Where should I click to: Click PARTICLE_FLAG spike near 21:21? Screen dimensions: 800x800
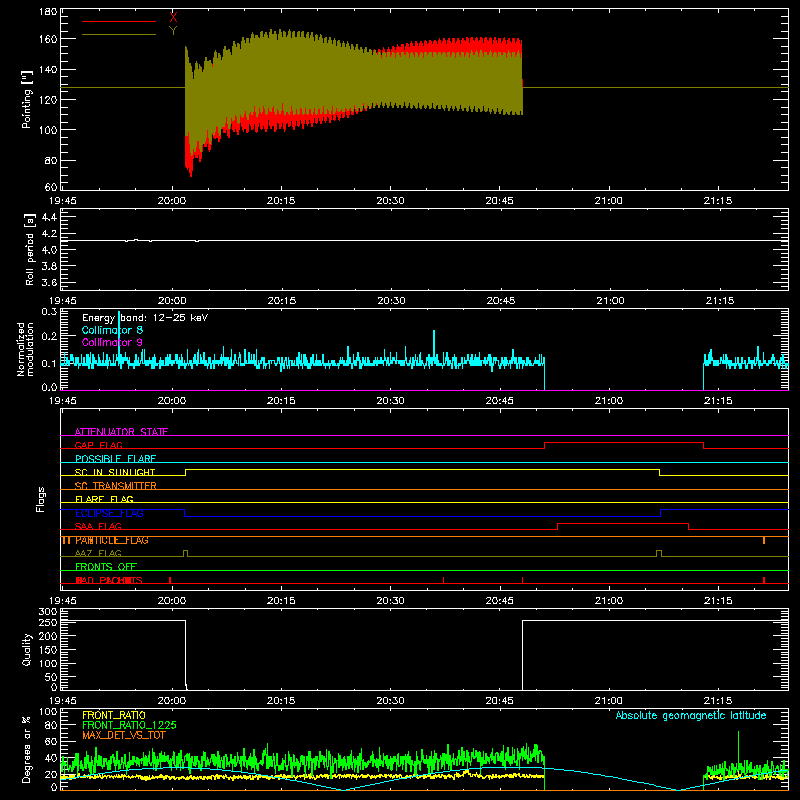pos(764,540)
